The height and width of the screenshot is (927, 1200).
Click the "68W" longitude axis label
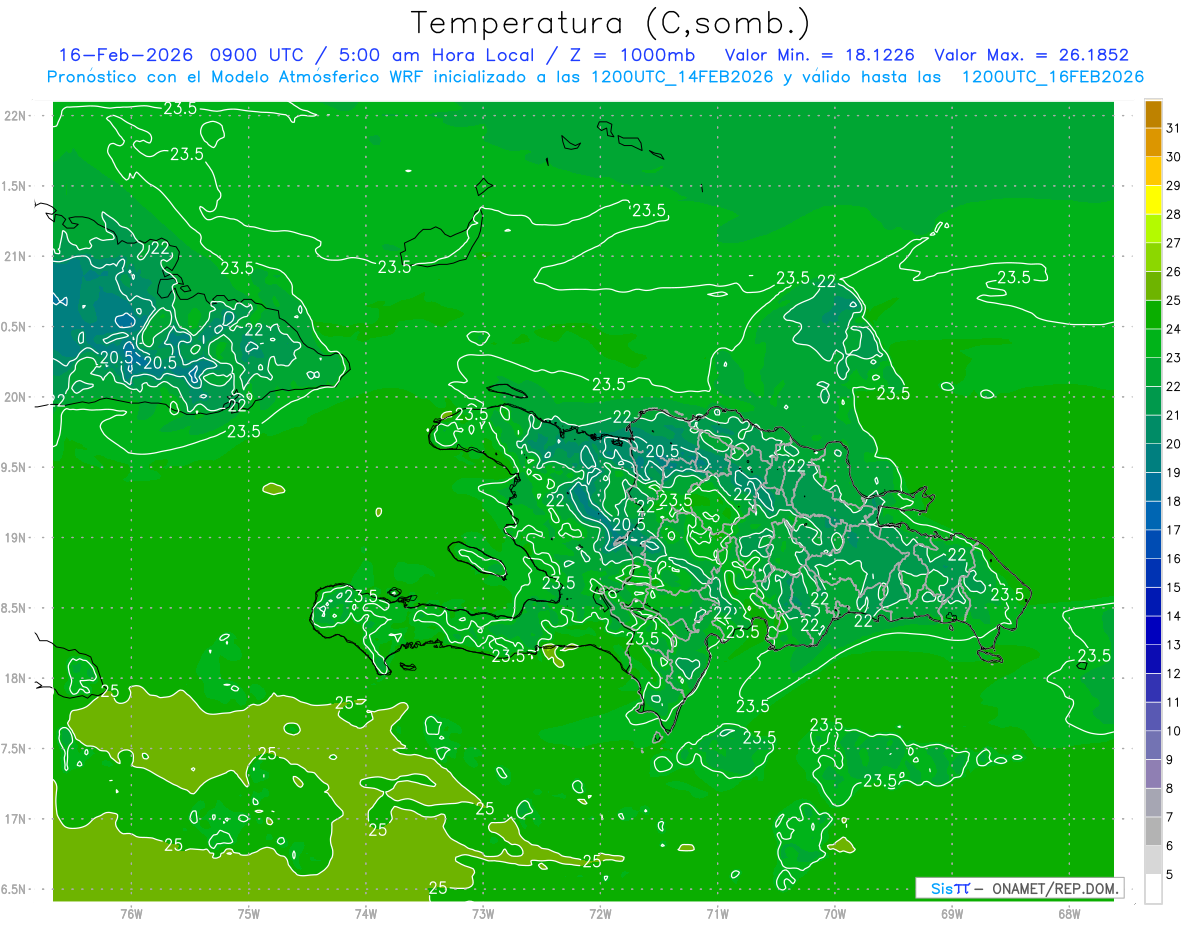click(x=1069, y=914)
